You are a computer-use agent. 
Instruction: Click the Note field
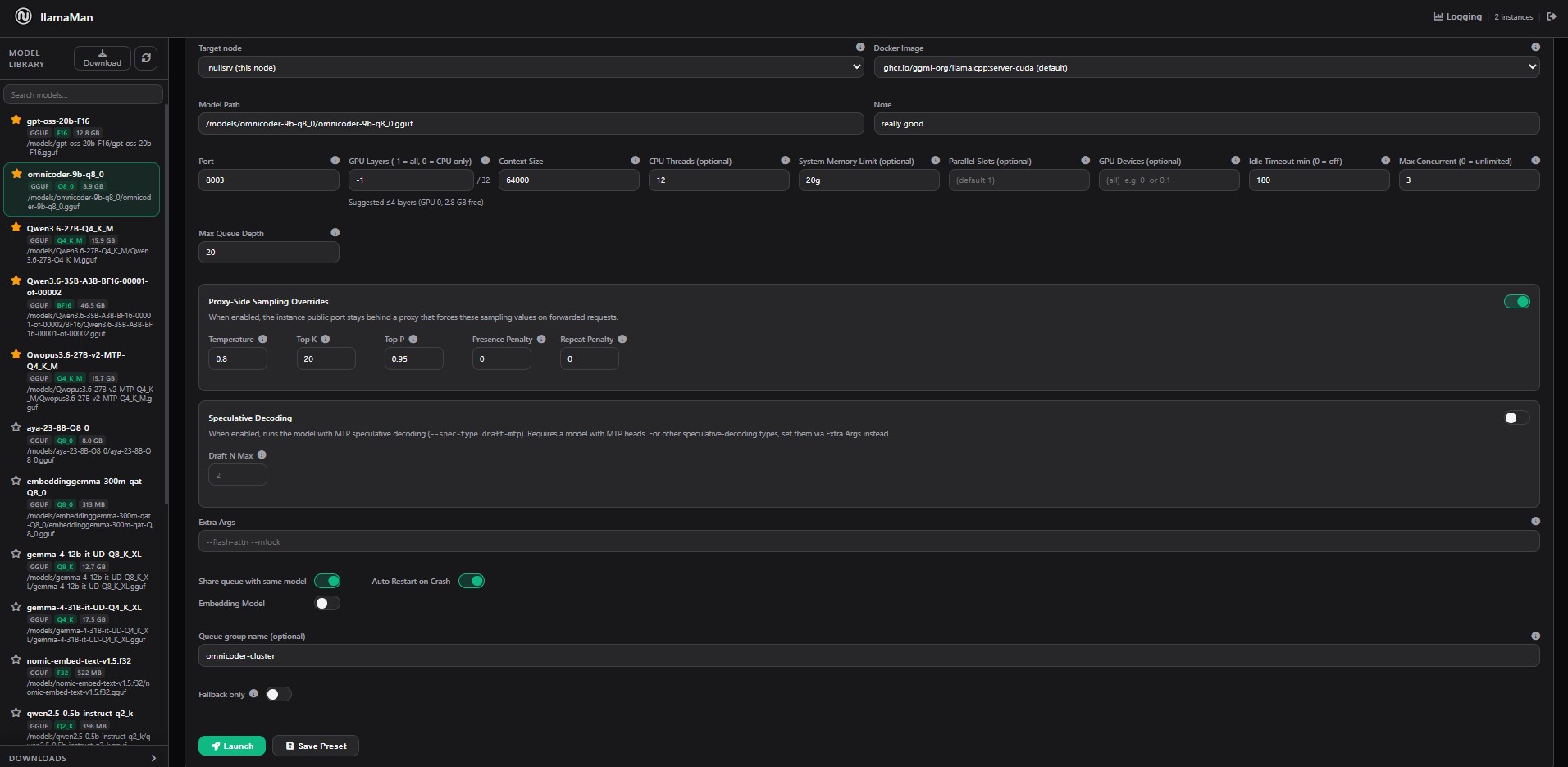pyautogui.click(x=1206, y=123)
